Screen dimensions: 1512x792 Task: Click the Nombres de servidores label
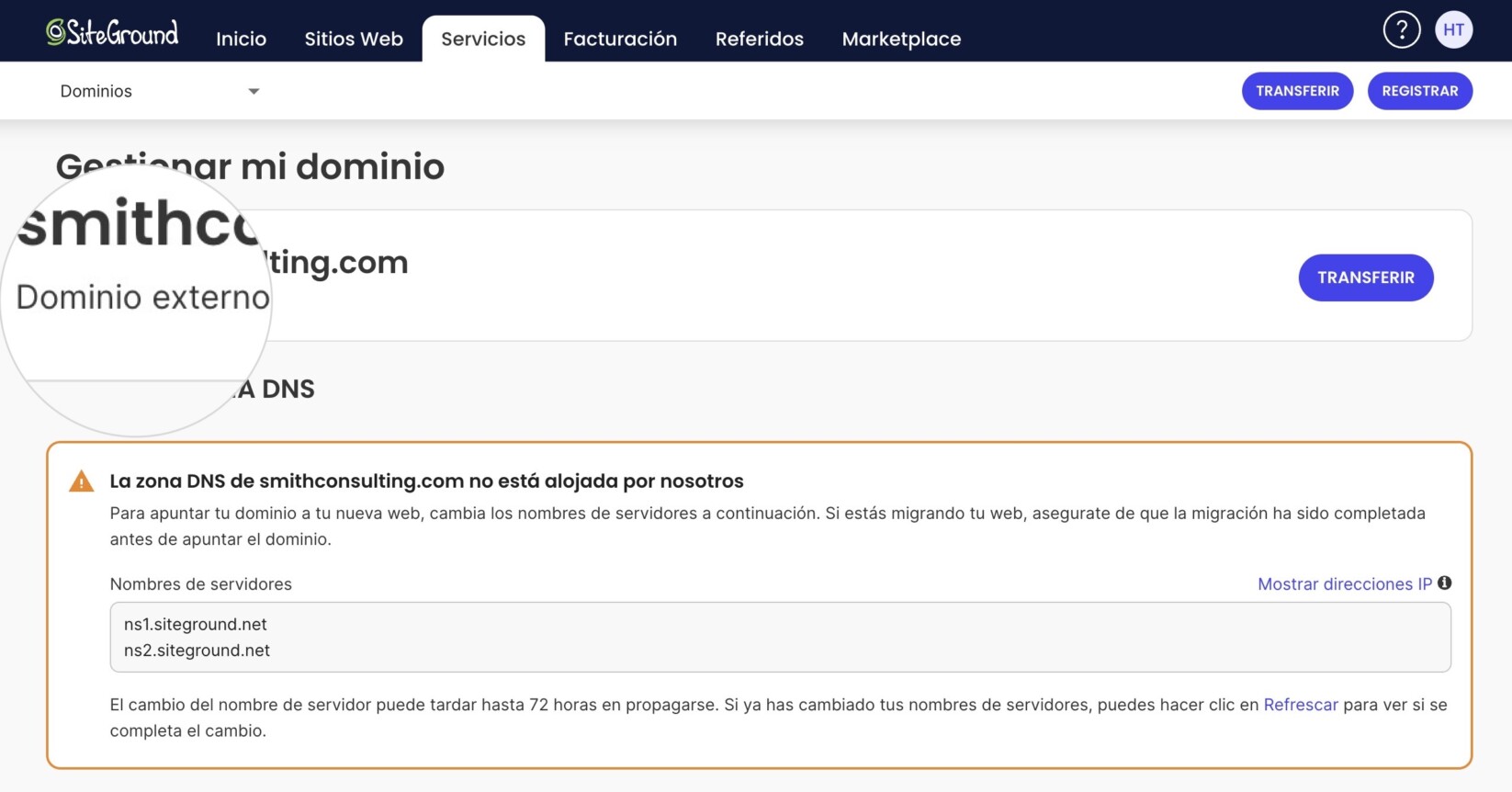click(x=201, y=583)
